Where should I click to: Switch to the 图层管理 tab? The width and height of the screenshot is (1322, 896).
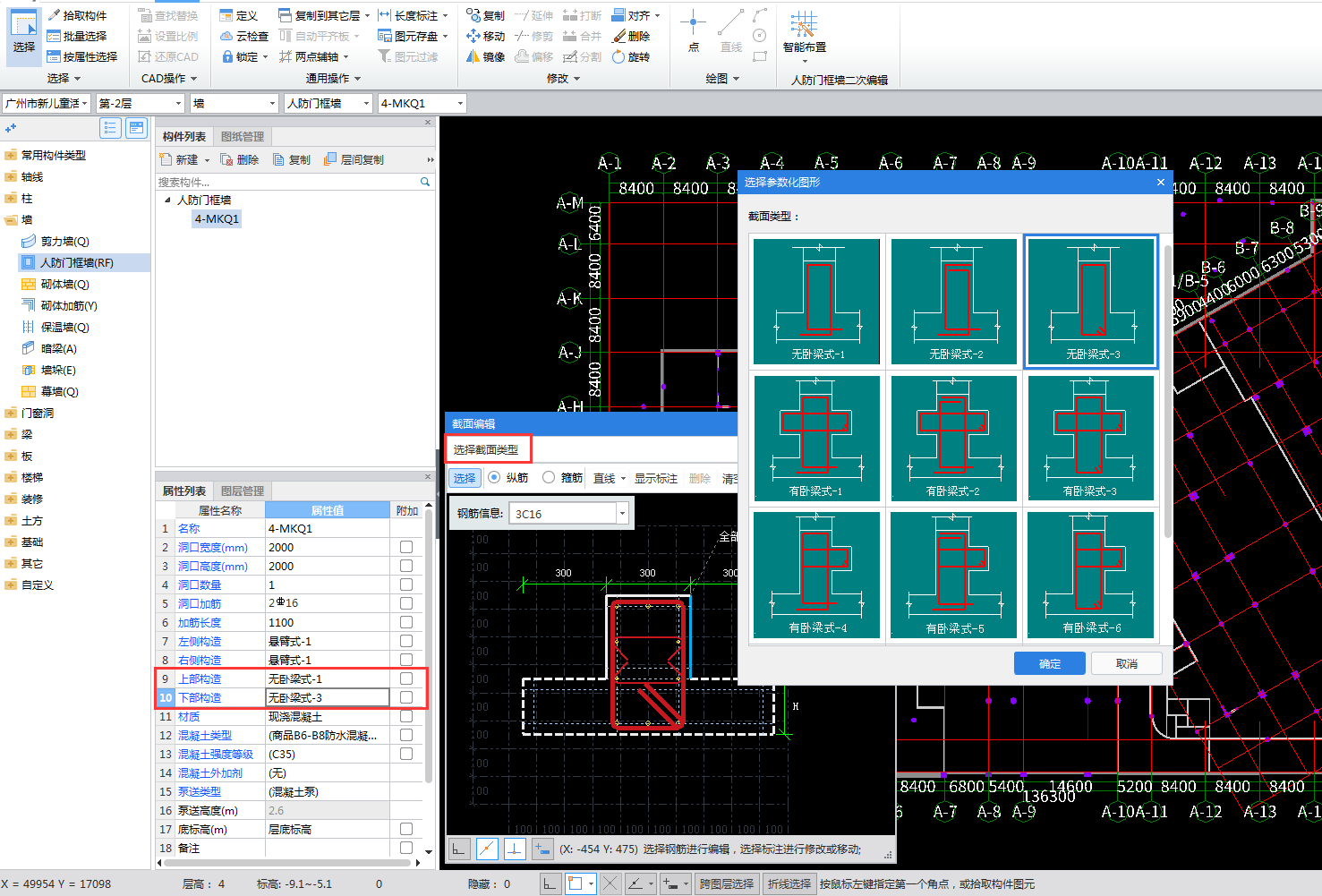(242, 491)
